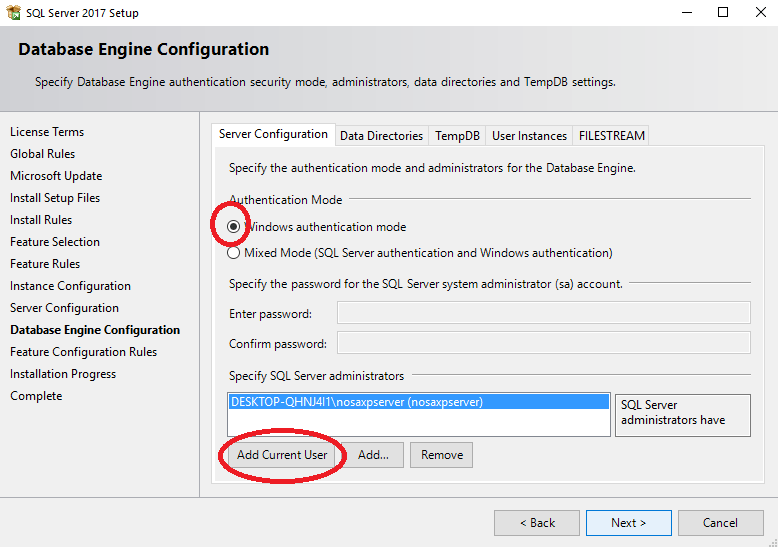
Task: Maximize the SQL Server 2017 Setup window
Action: point(723,12)
